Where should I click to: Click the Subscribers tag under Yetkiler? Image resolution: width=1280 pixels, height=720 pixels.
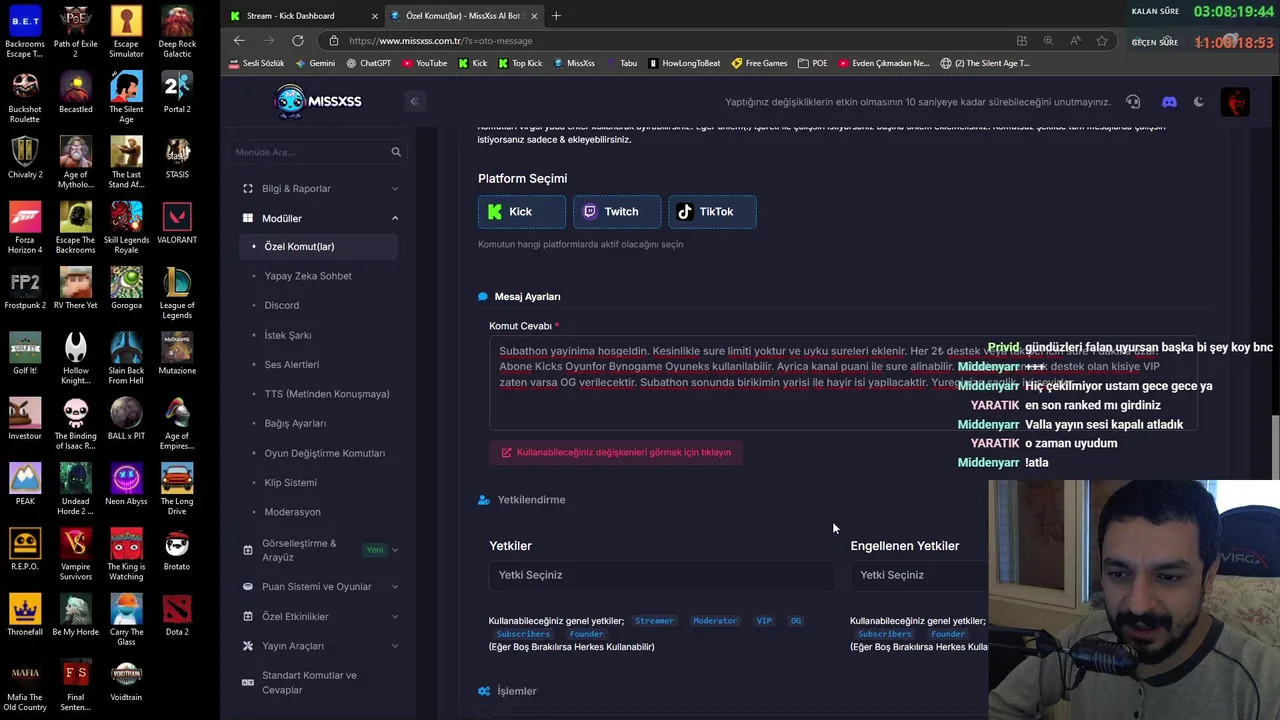(x=523, y=634)
